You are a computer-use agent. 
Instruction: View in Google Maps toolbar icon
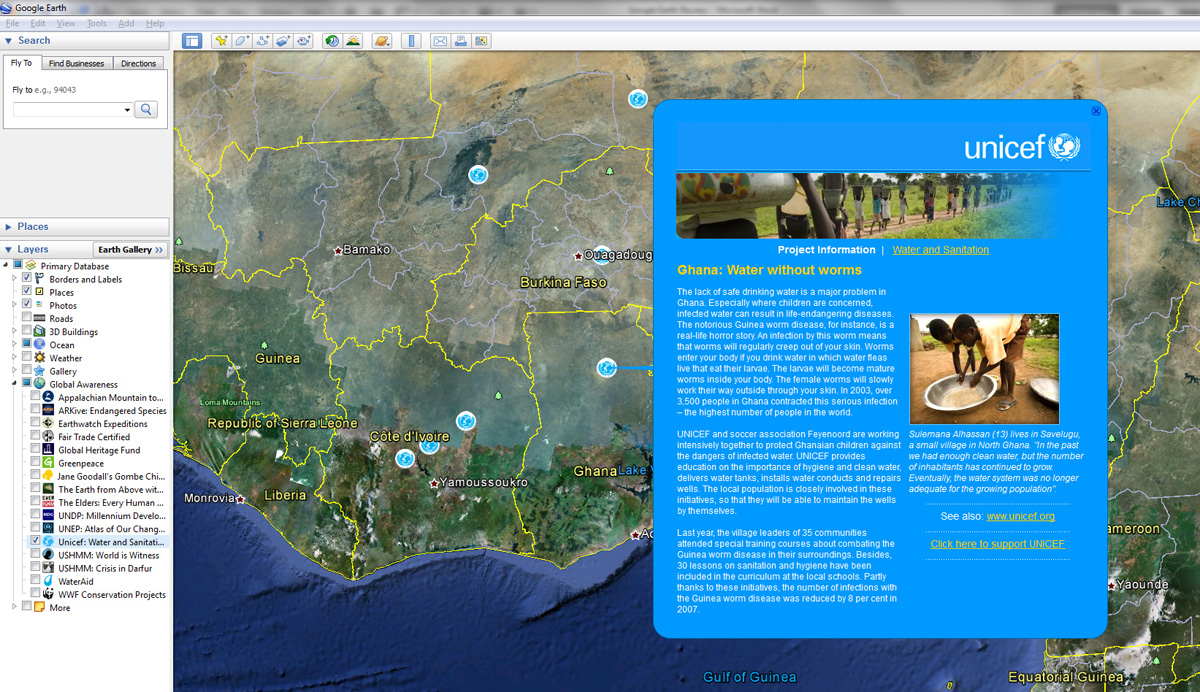pos(481,41)
